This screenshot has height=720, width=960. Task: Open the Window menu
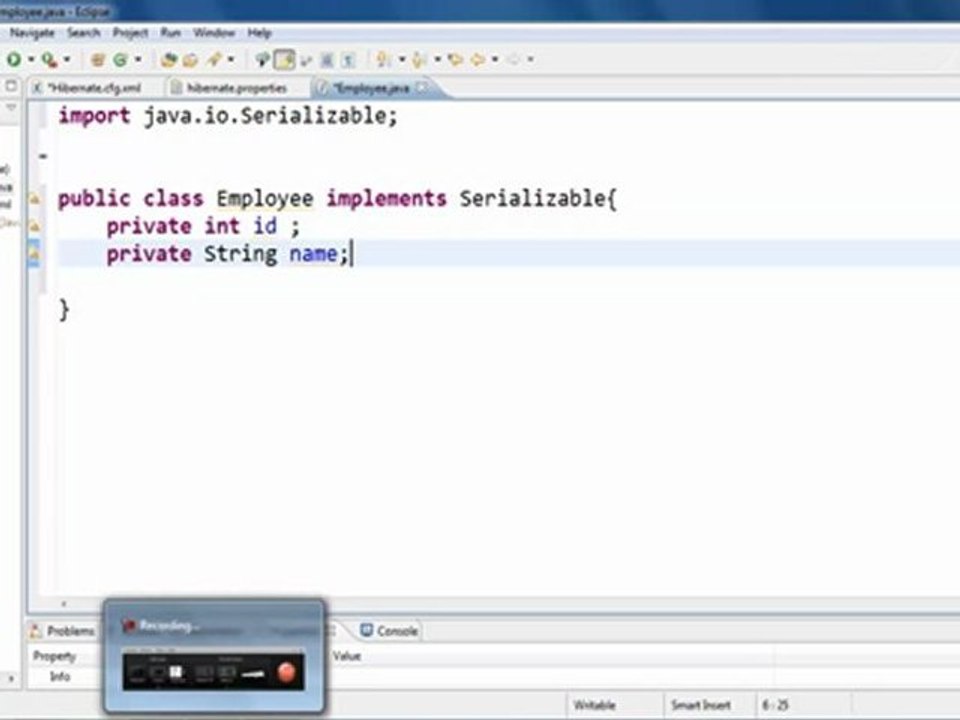[214, 32]
